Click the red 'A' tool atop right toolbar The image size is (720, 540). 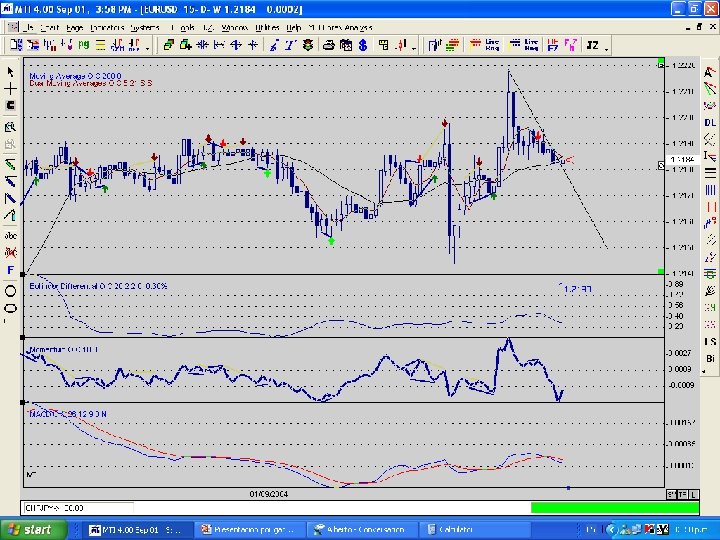coord(710,72)
